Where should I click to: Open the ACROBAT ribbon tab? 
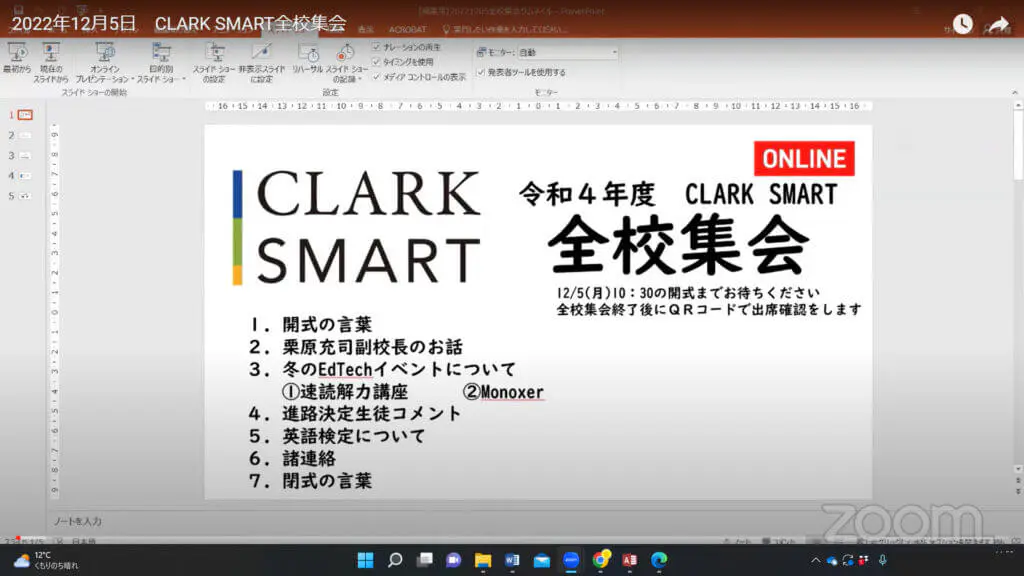(408, 29)
